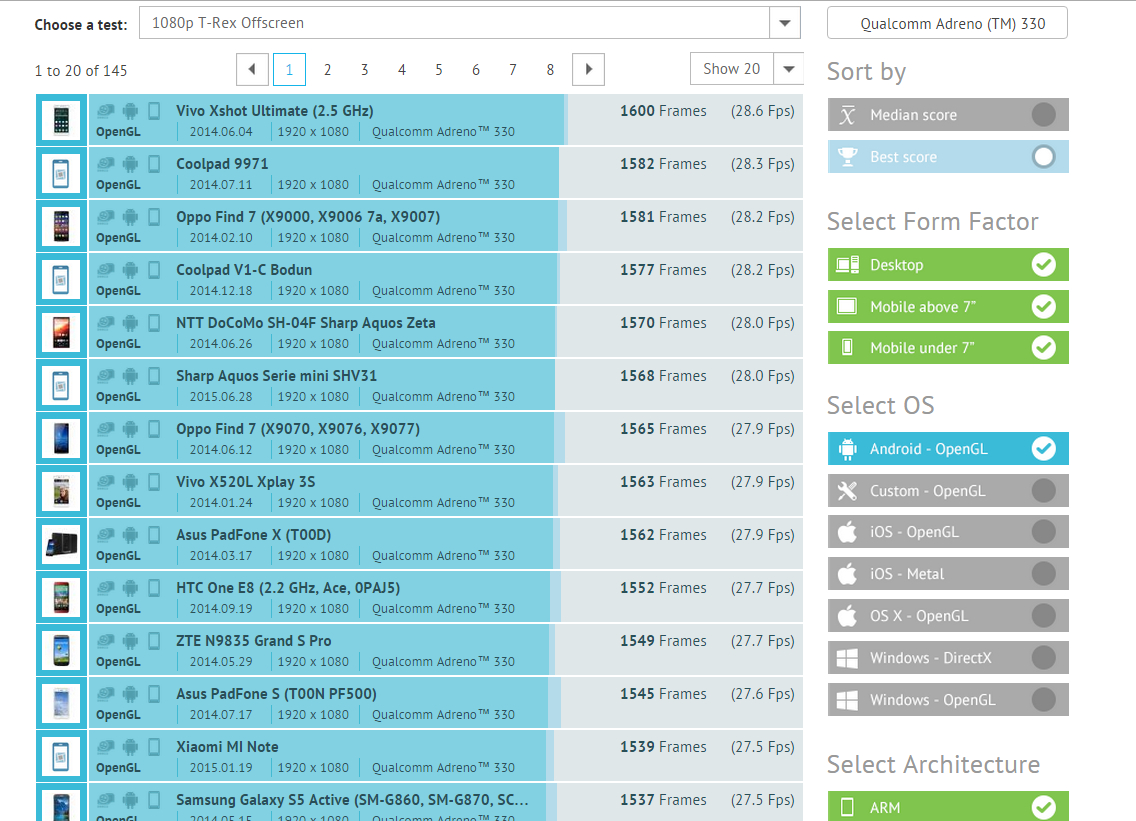Select page 5 of results
1136x821 pixels.
438,70
